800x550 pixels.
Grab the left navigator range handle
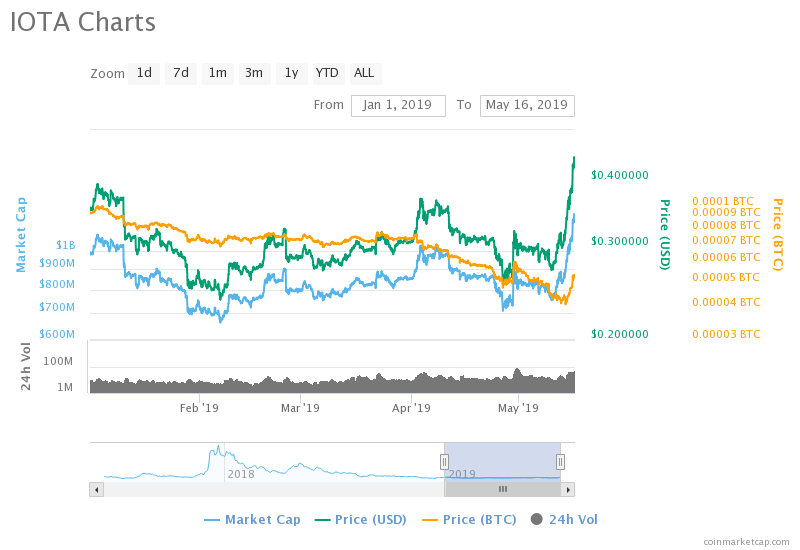click(444, 462)
